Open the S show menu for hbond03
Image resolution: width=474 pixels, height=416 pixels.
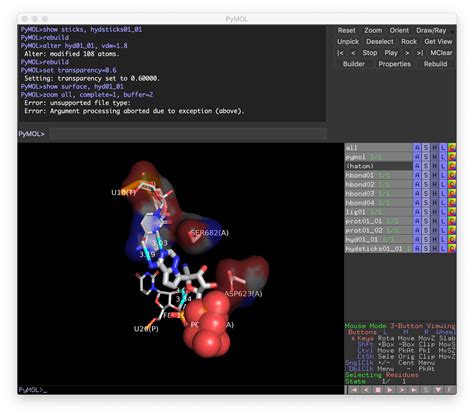pos(426,194)
